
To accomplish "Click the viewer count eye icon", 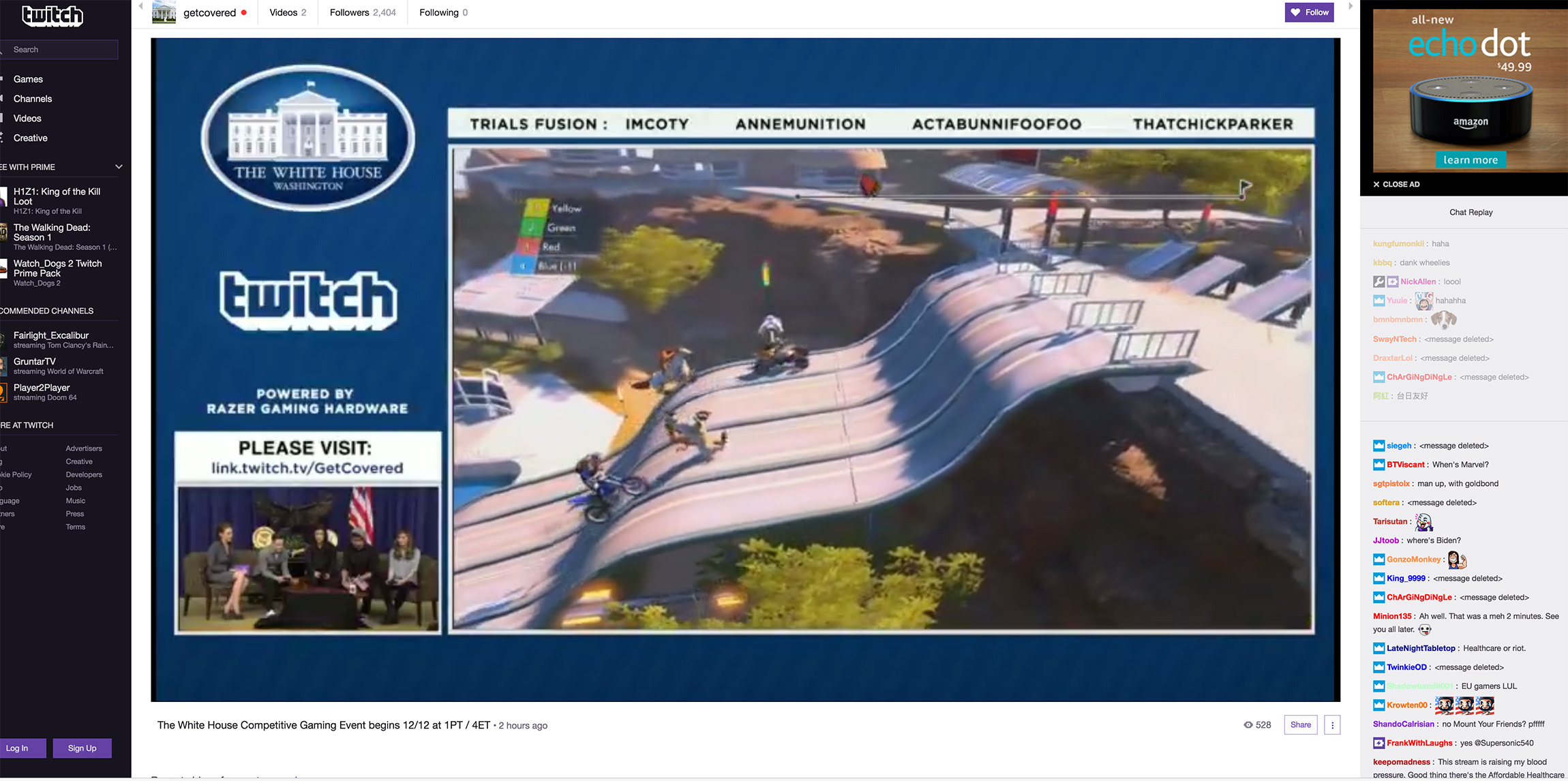I will pyautogui.click(x=1248, y=725).
